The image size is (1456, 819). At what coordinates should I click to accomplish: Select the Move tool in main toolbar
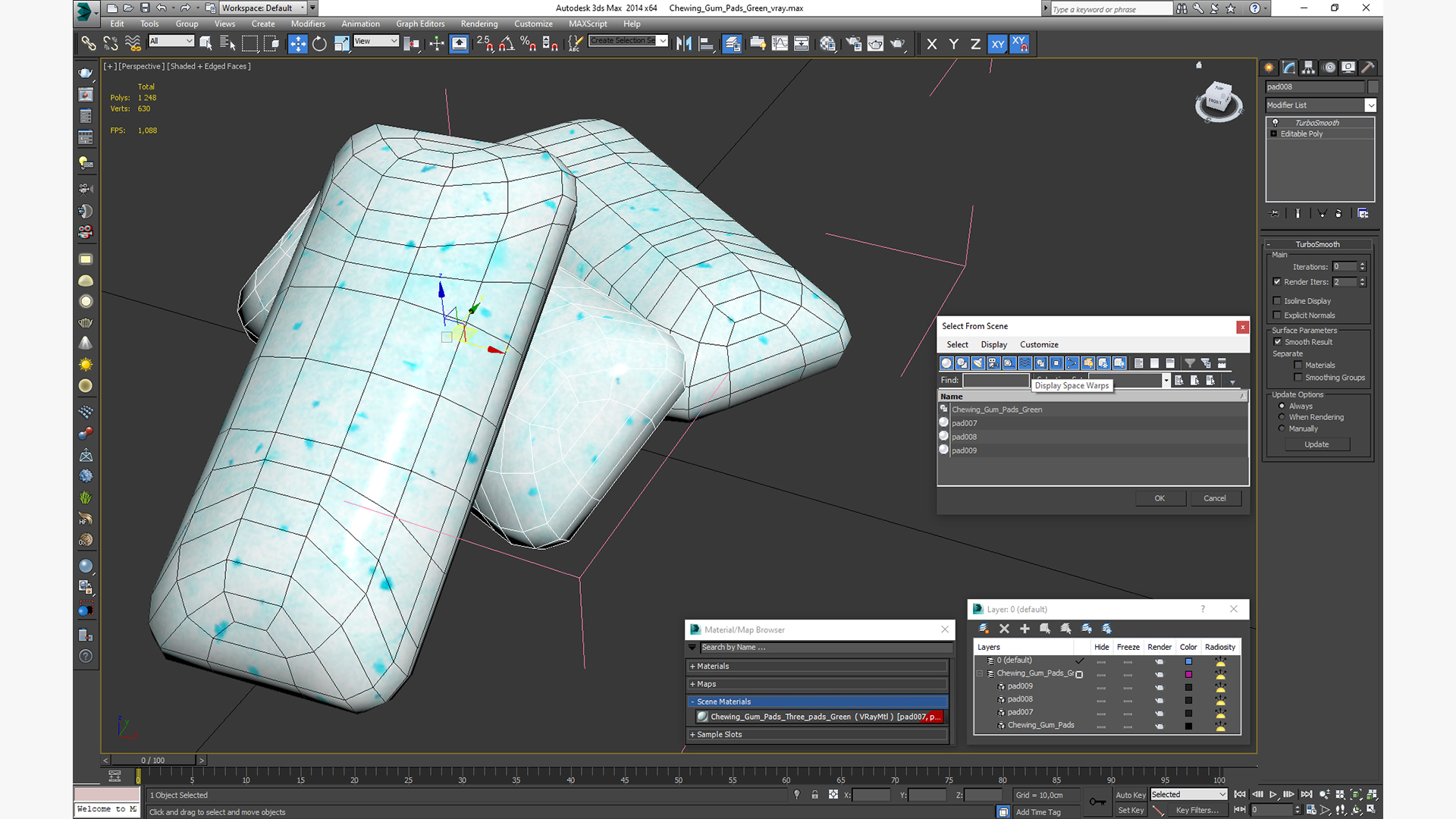pos(297,44)
